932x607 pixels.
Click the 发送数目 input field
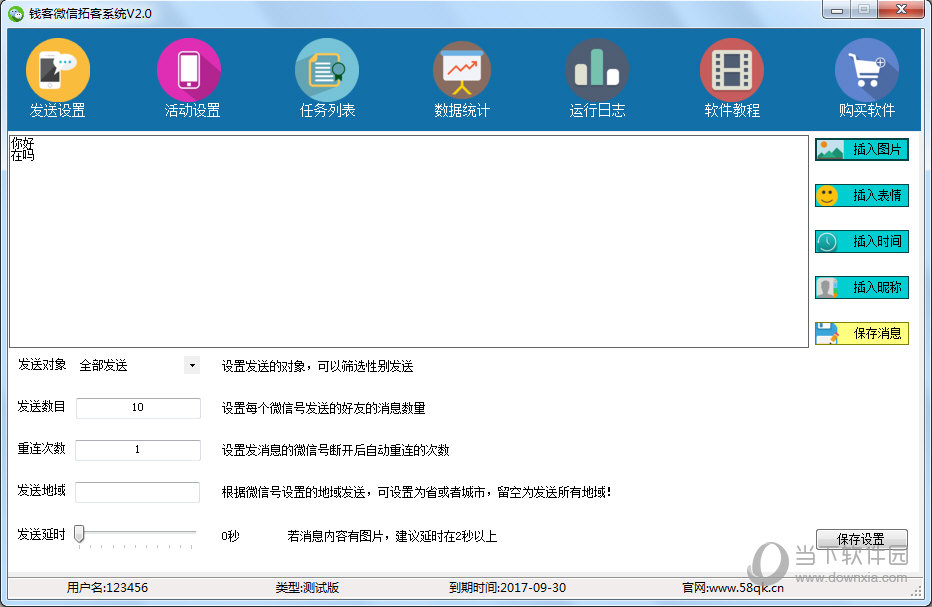[x=138, y=408]
